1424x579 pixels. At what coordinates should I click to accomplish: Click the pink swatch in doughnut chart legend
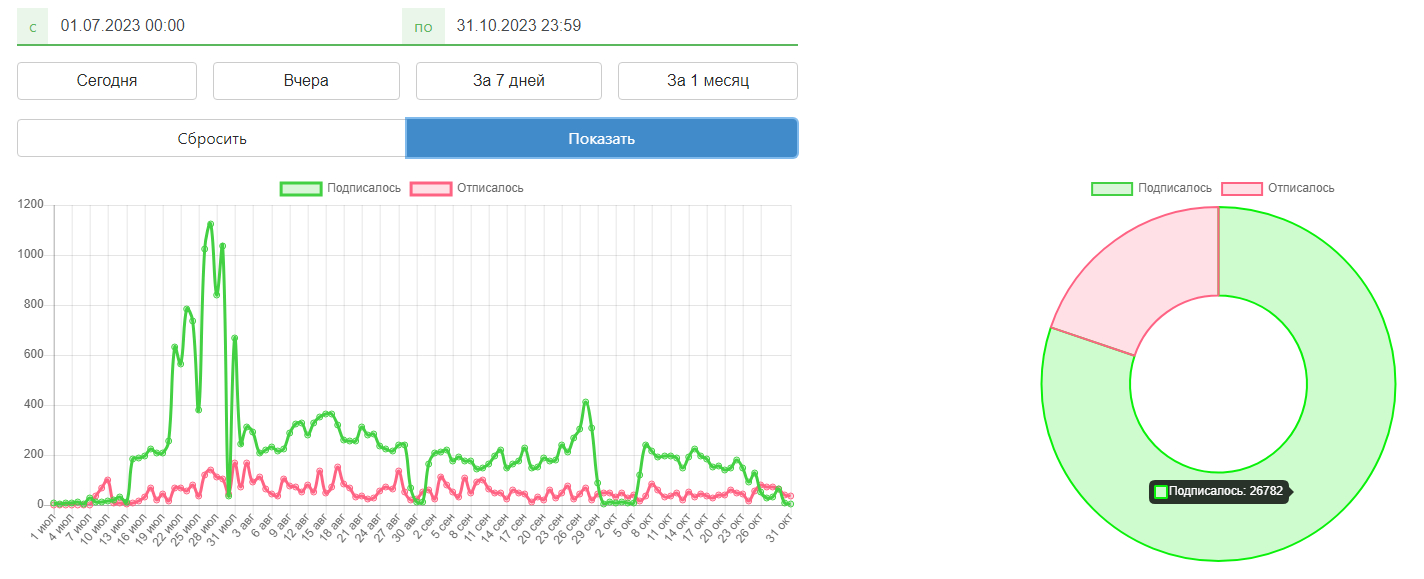1242,188
